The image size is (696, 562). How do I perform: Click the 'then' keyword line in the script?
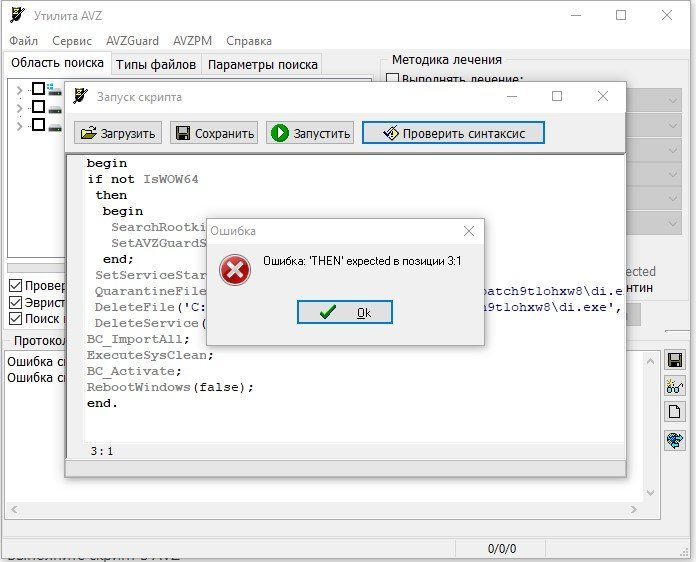pyautogui.click(x=111, y=195)
